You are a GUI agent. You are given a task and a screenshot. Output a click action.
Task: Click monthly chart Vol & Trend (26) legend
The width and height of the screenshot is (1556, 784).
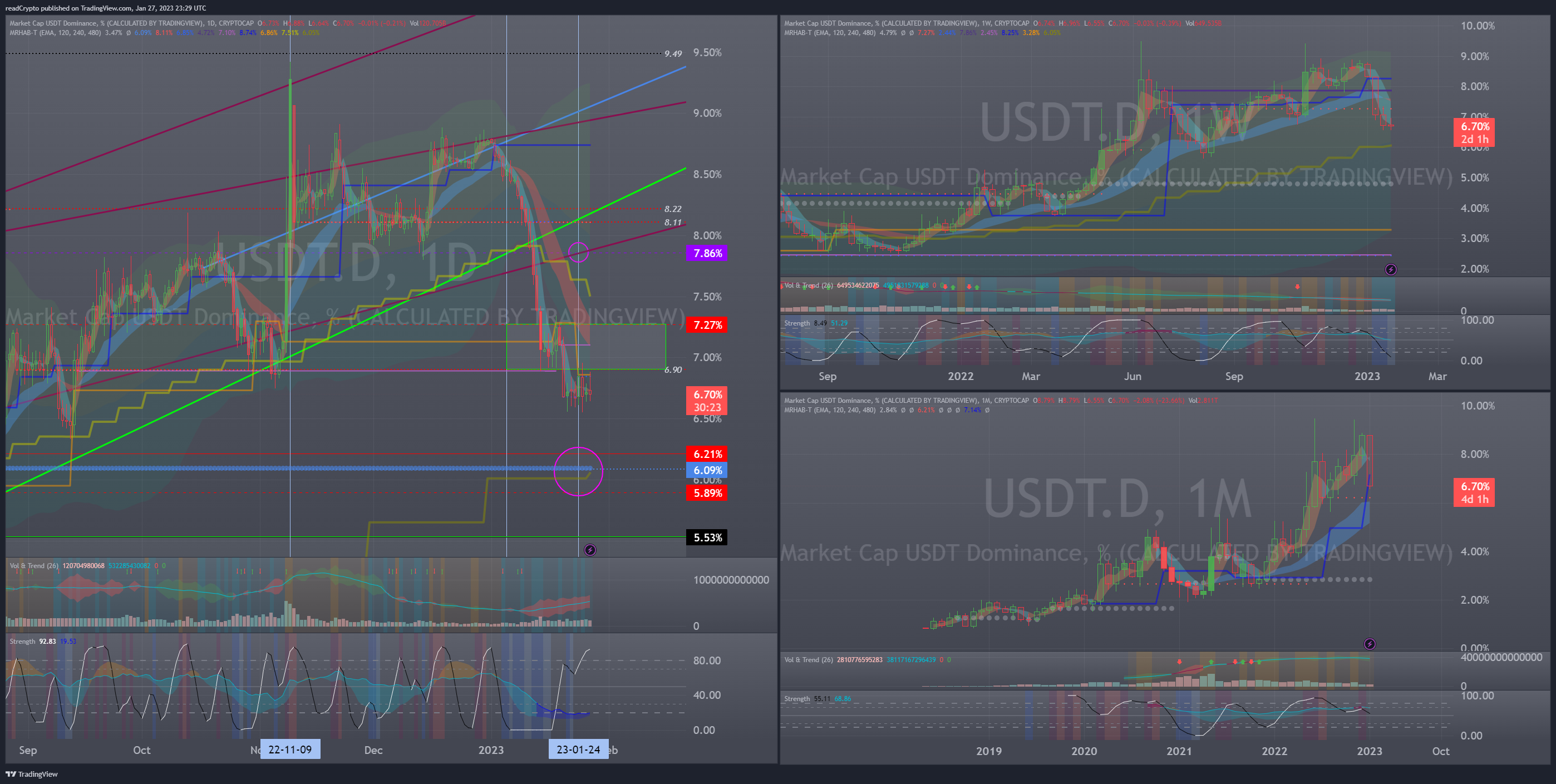(x=808, y=659)
